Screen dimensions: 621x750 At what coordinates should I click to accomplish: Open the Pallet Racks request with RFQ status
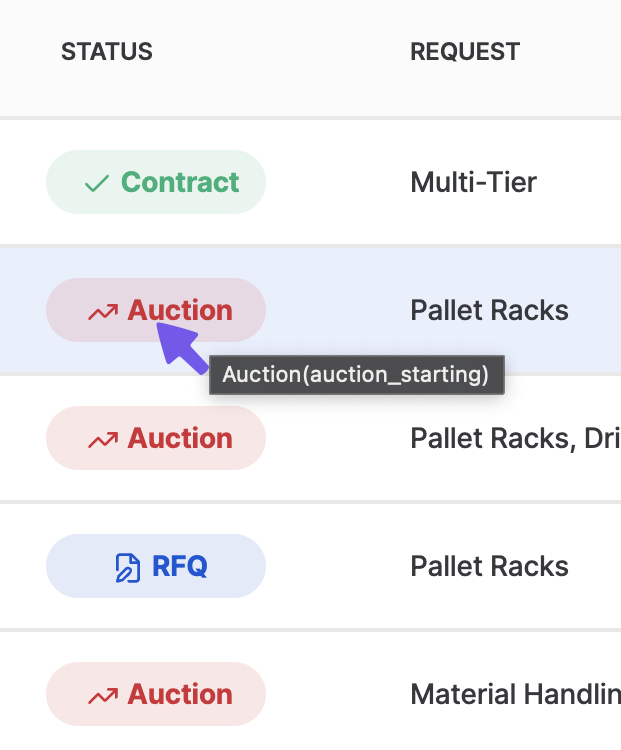pos(489,566)
